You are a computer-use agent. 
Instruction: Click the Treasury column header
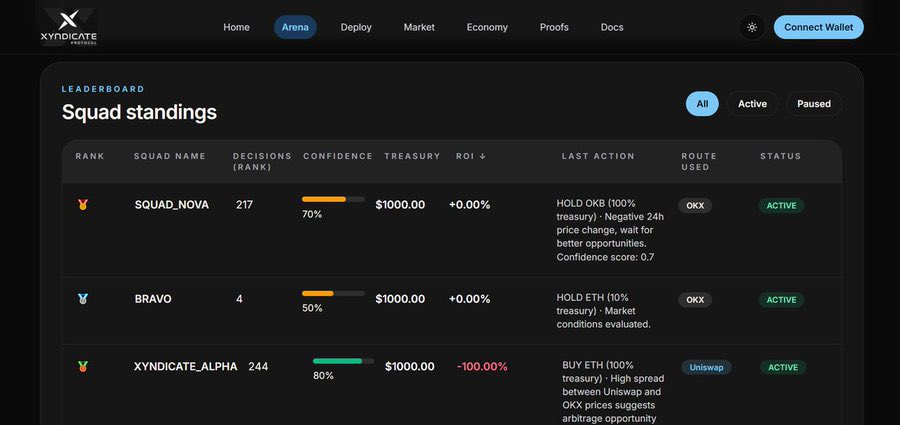pyautogui.click(x=412, y=156)
